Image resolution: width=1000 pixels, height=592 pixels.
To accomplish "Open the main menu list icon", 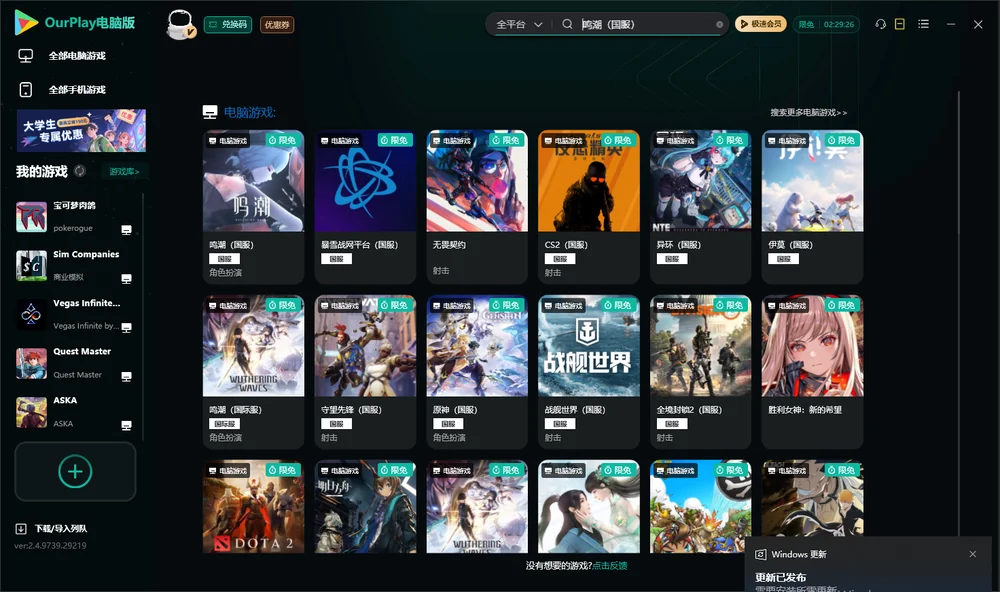I will (x=923, y=24).
